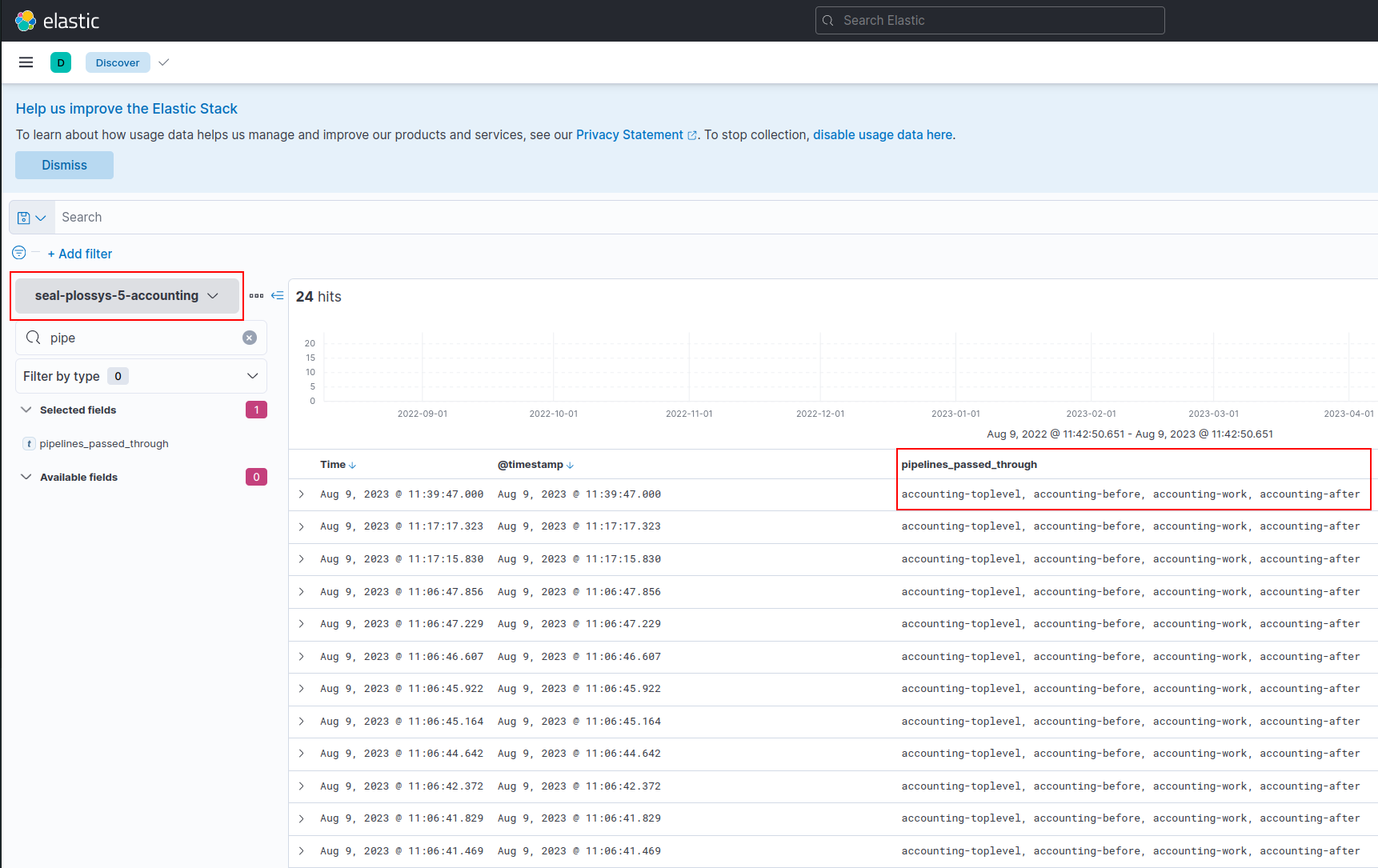This screenshot has width=1378, height=868.
Task: Click the checkmark icon next to Discover breadcrumb
Action: (x=163, y=62)
